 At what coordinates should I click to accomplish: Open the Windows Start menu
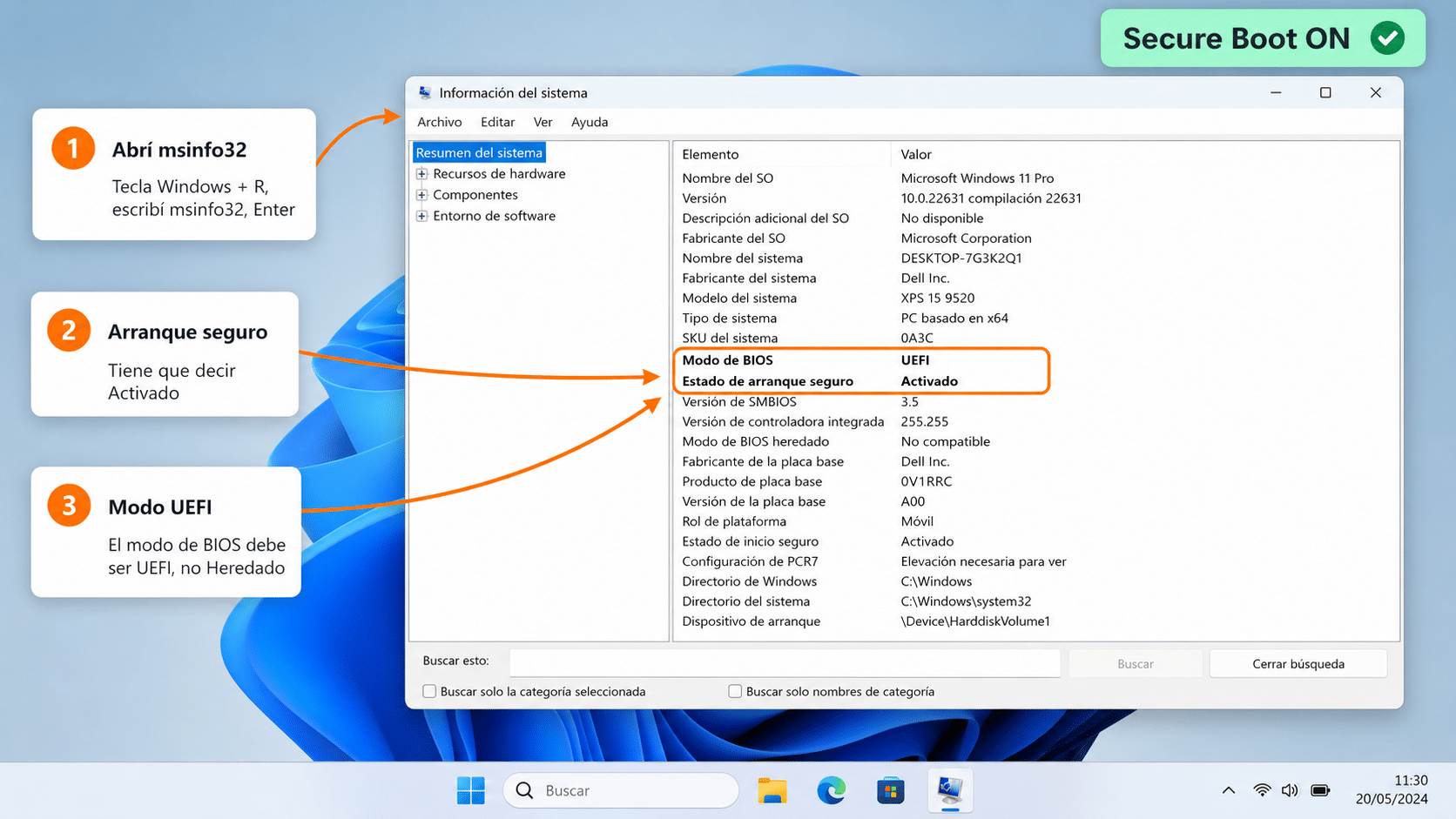[471, 790]
